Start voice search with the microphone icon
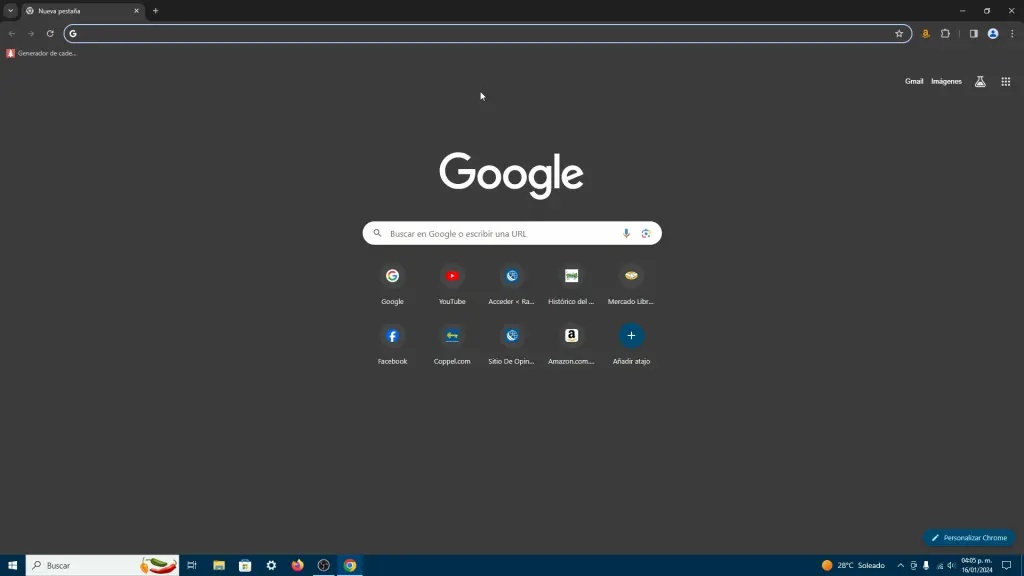 (626, 233)
